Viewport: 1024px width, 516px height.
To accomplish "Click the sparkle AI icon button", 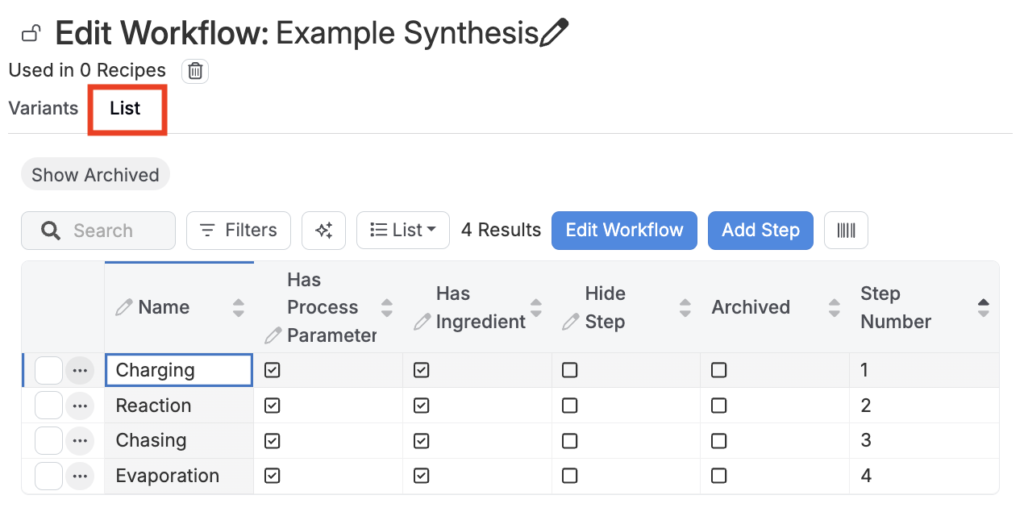I will (x=323, y=230).
